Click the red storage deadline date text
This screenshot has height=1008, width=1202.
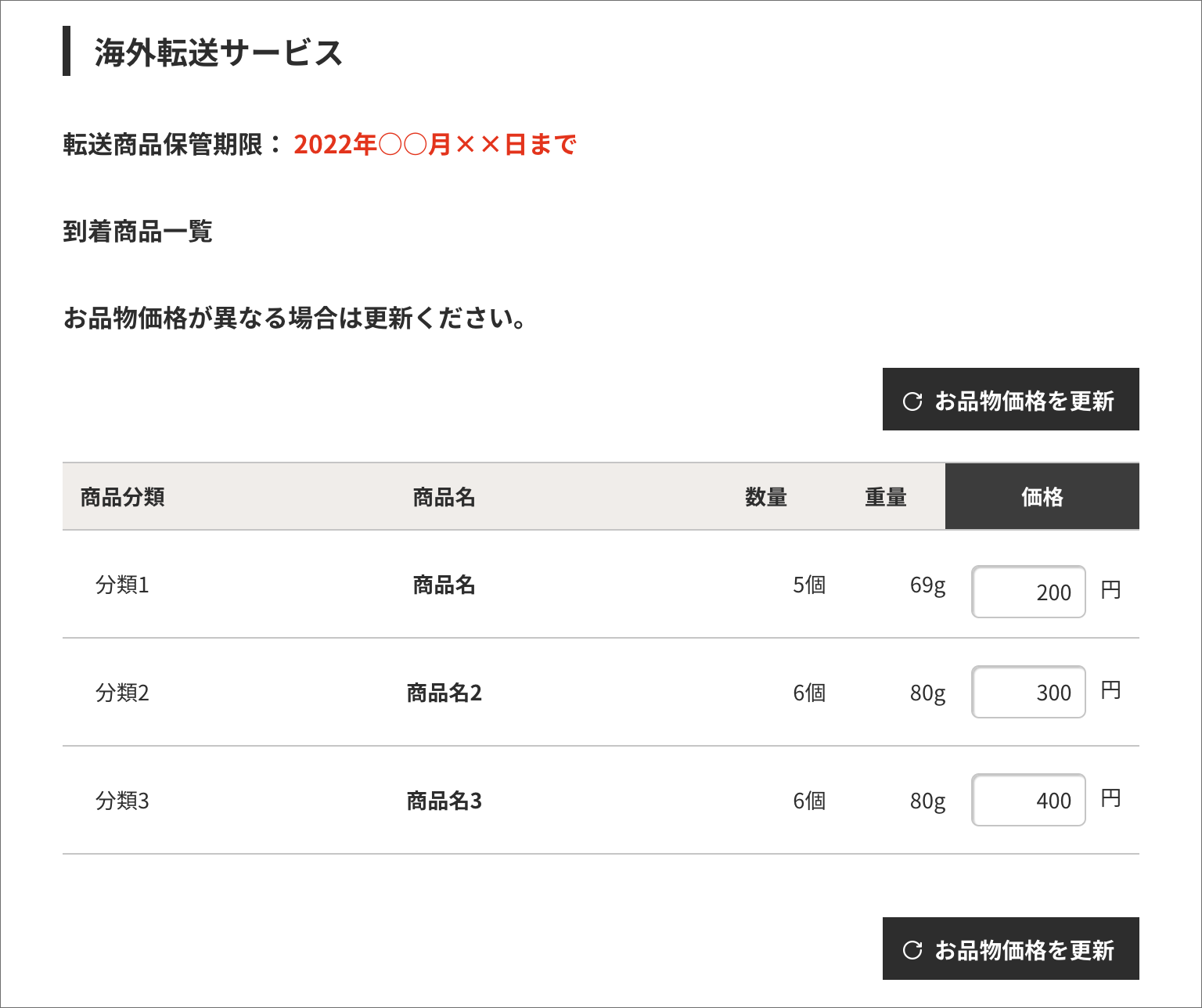tap(435, 144)
